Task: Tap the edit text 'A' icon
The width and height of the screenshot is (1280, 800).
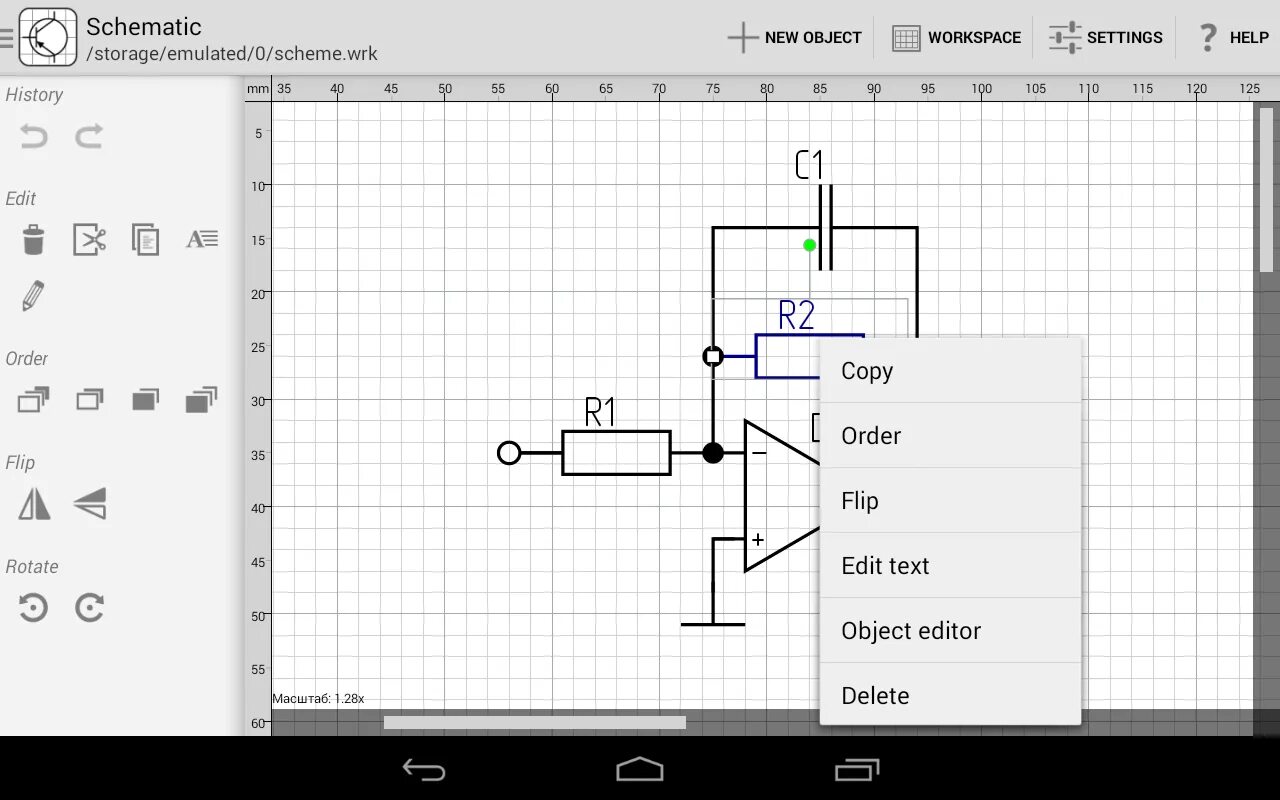Action: (202, 239)
